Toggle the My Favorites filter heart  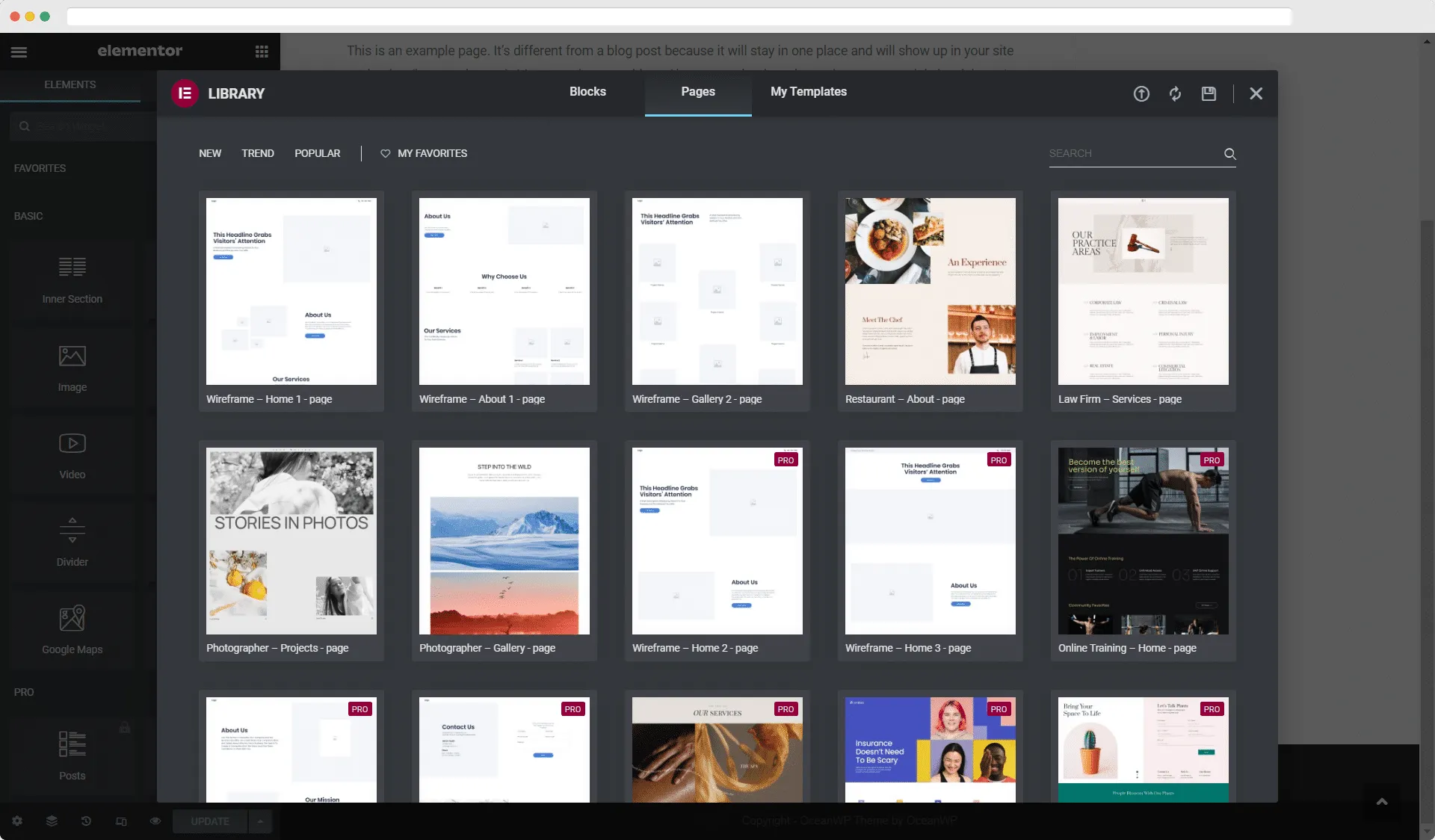[x=384, y=153]
